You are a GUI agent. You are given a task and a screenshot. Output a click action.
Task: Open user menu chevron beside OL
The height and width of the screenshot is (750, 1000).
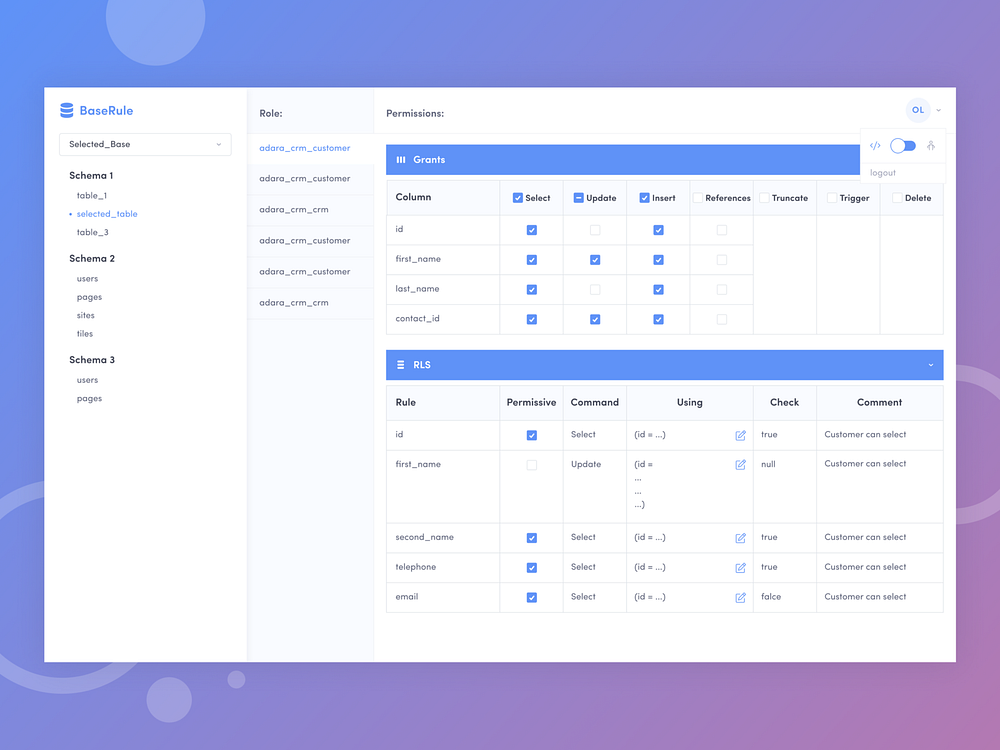tap(938, 111)
